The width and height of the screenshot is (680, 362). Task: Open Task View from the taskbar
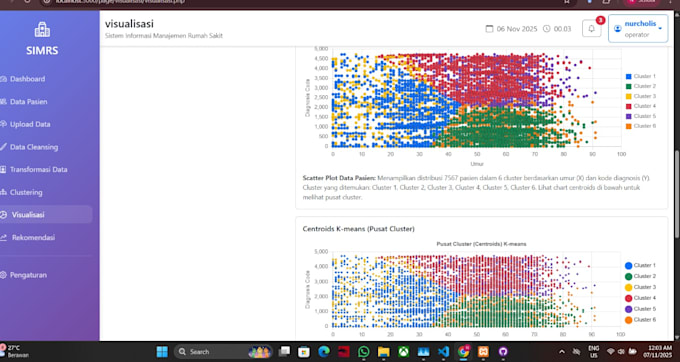point(284,352)
